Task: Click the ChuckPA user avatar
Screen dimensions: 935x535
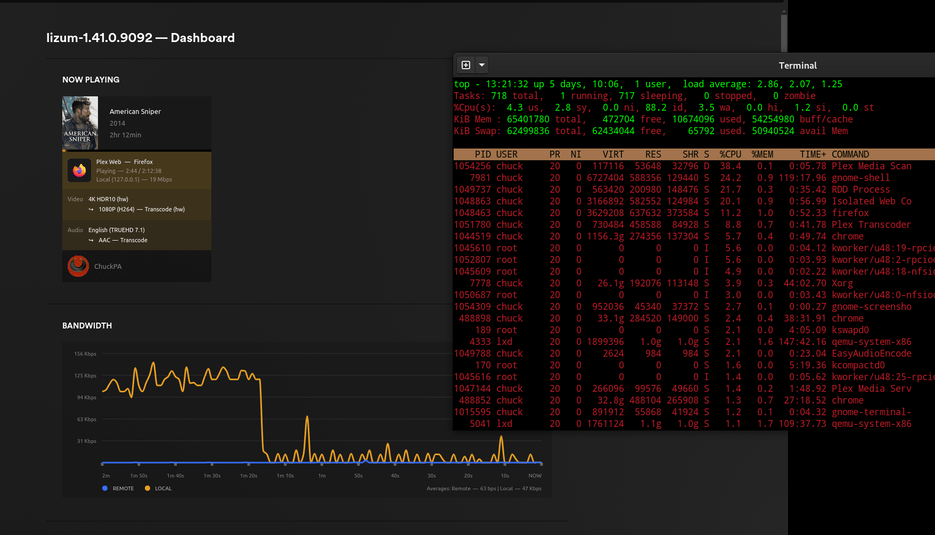Action: click(78, 266)
